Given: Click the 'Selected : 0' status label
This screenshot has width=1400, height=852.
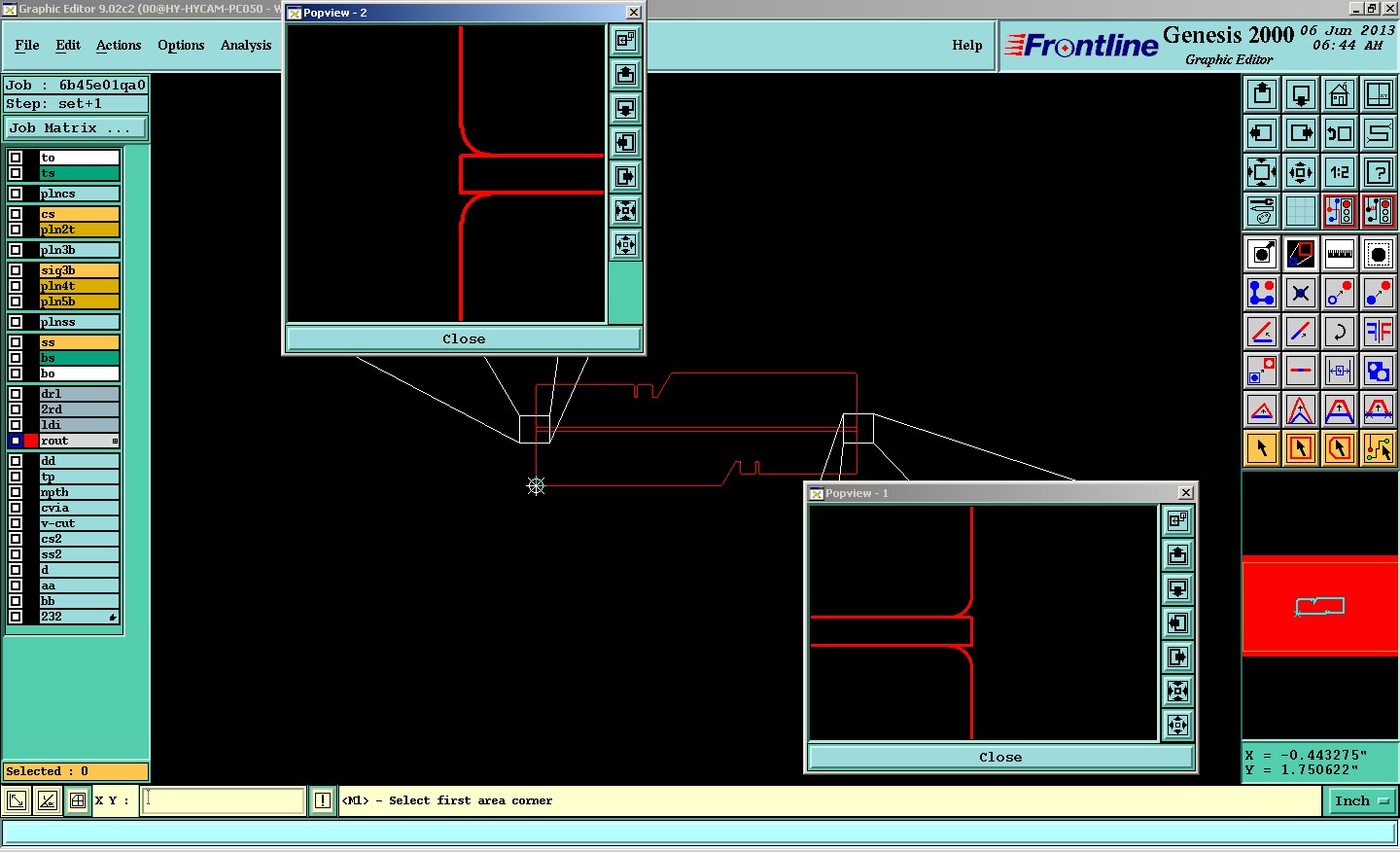Looking at the screenshot, I should pos(75,771).
